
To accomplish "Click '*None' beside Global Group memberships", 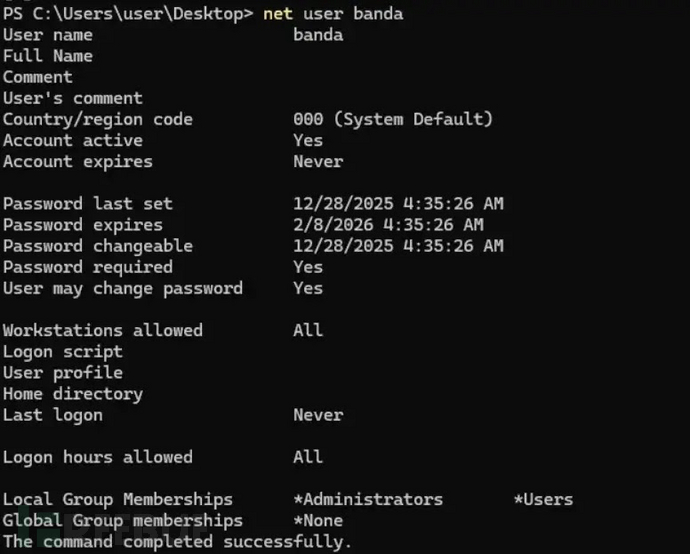I will [x=318, y=520].
